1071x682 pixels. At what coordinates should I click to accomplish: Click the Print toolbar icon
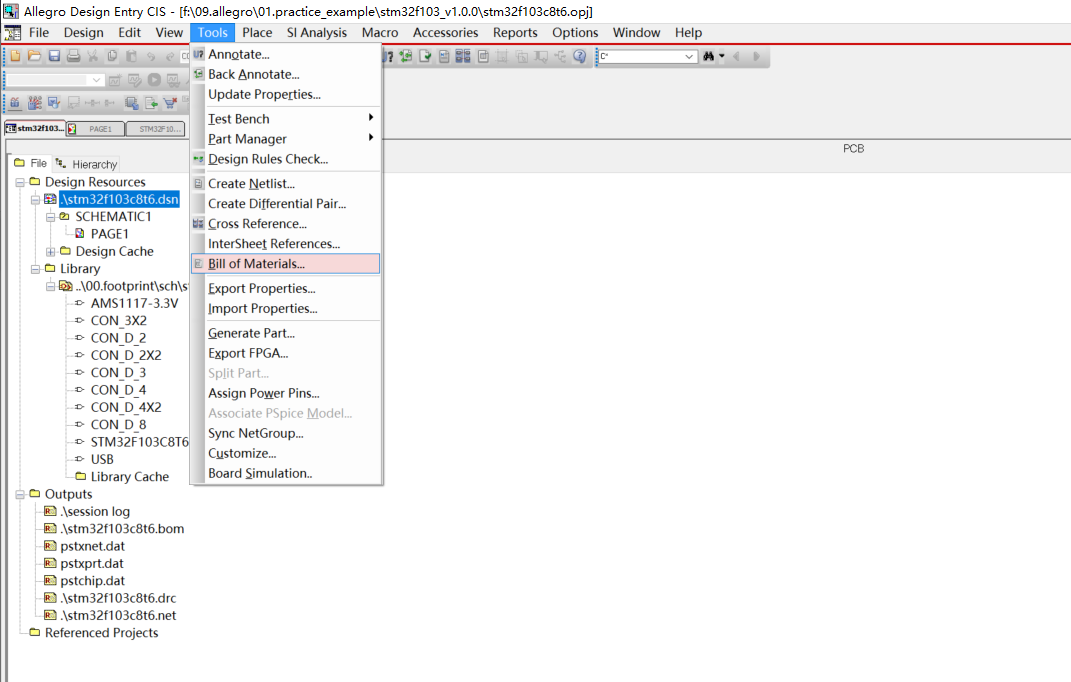pyautogui.click(x=73, y=56)
